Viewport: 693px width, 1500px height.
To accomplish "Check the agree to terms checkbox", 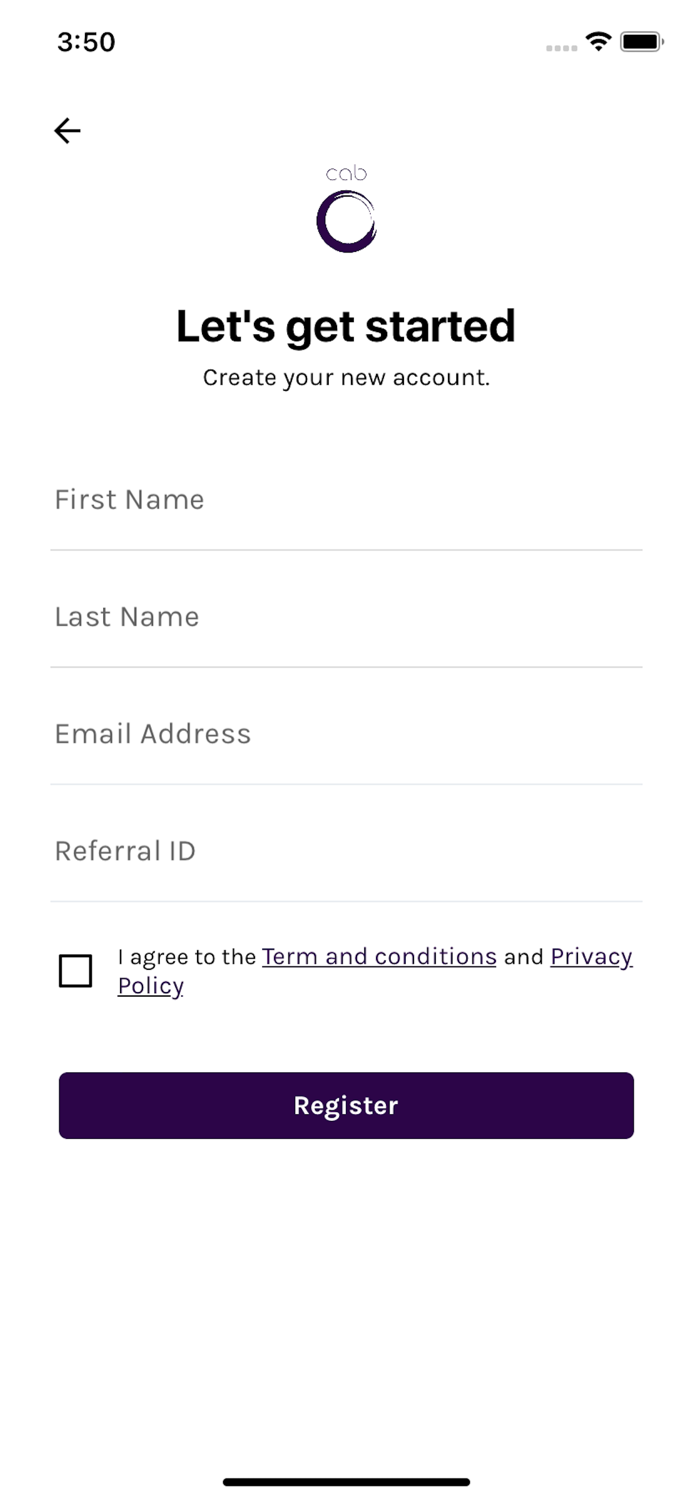I will tap(76, 971).
